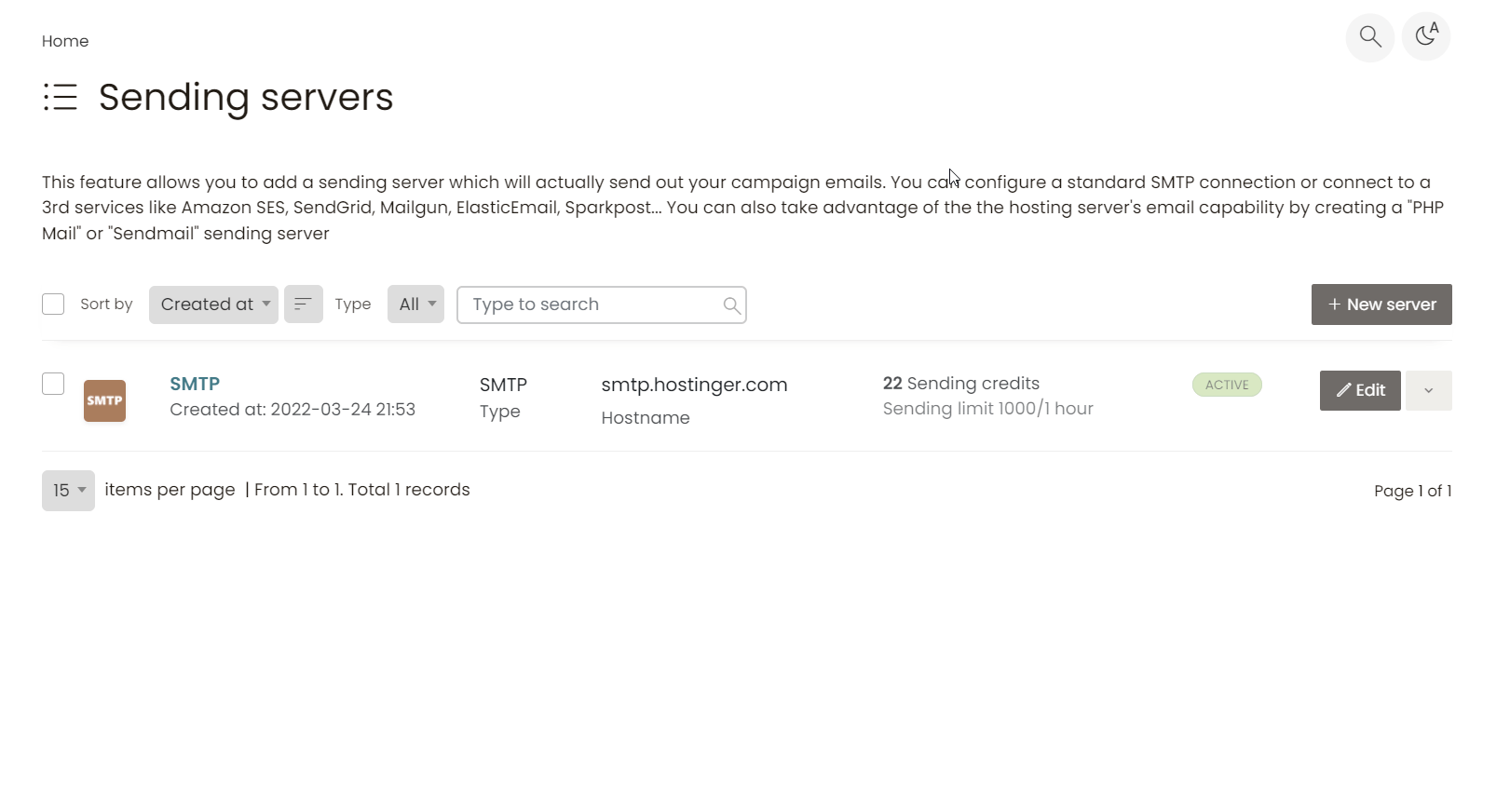1510x812 pixels.
Task: Change sort direction with the sort order icon
Action: (x=303, y=304)
